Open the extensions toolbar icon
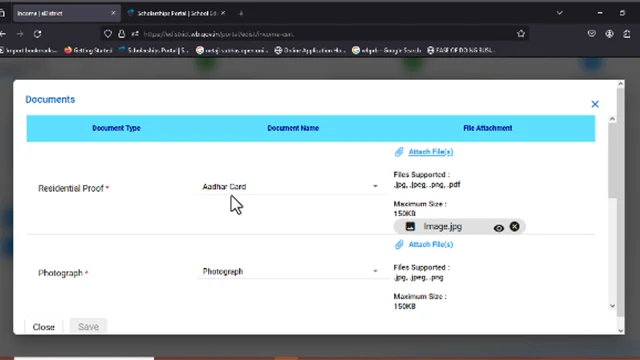Viewport: 640px width, 360px height. click(x=627, y=34)
